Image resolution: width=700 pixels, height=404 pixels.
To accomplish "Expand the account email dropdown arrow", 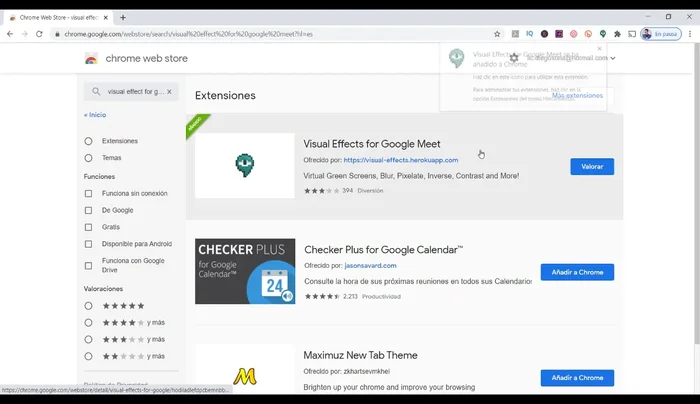I will 613,58.
